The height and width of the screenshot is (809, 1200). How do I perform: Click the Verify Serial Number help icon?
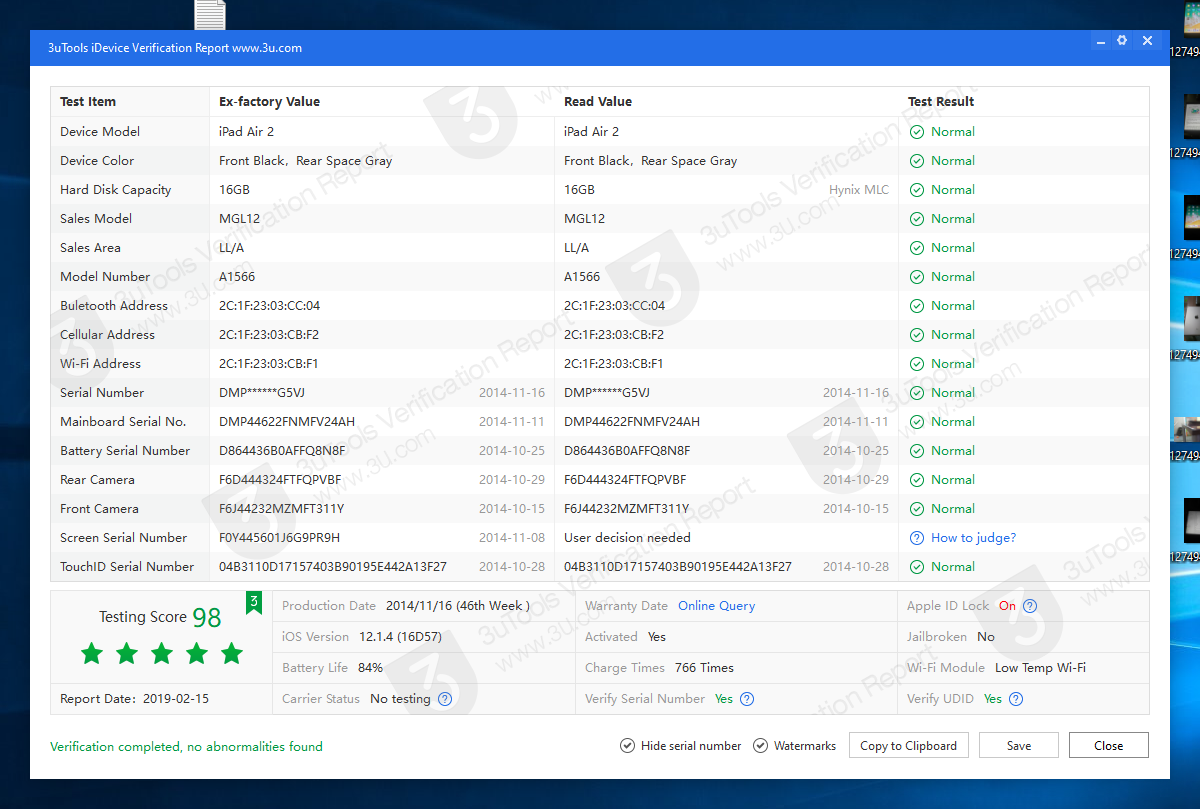747,699
